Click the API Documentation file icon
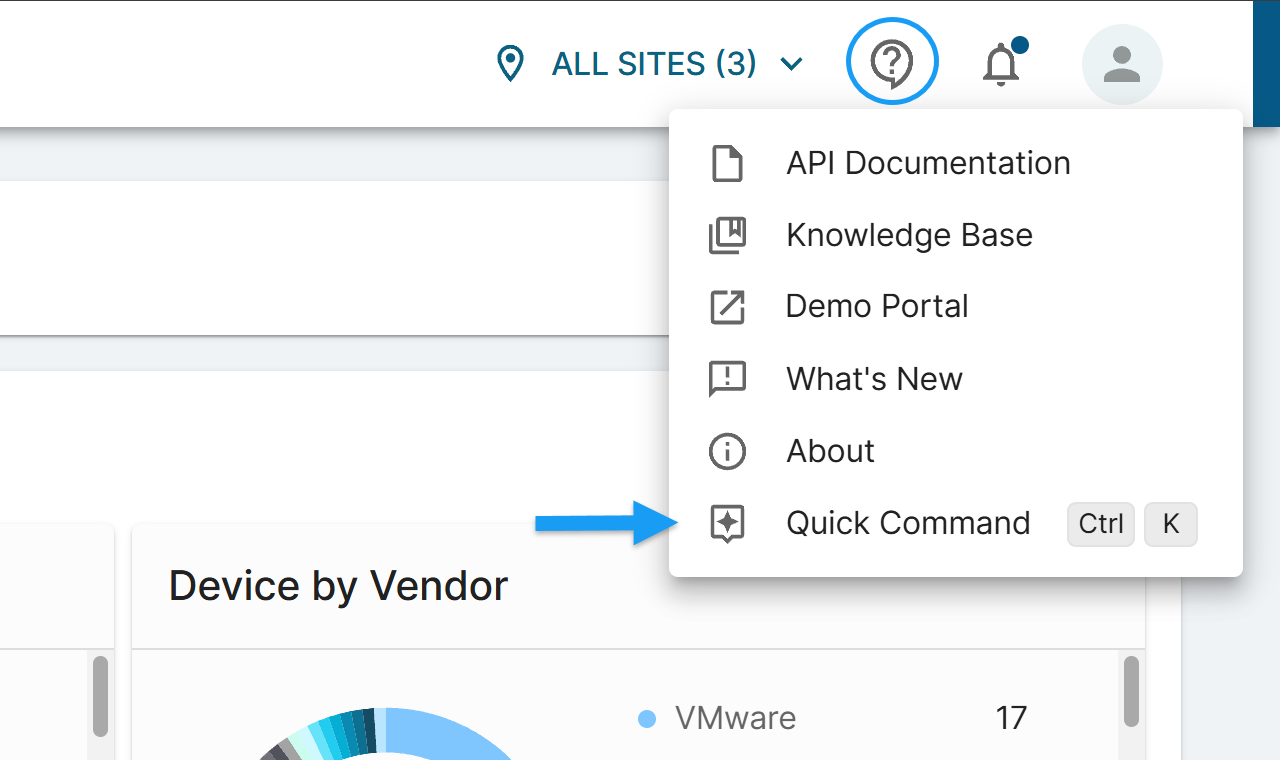This screenshot has width=1280, height=760. [x=727, y=163]
